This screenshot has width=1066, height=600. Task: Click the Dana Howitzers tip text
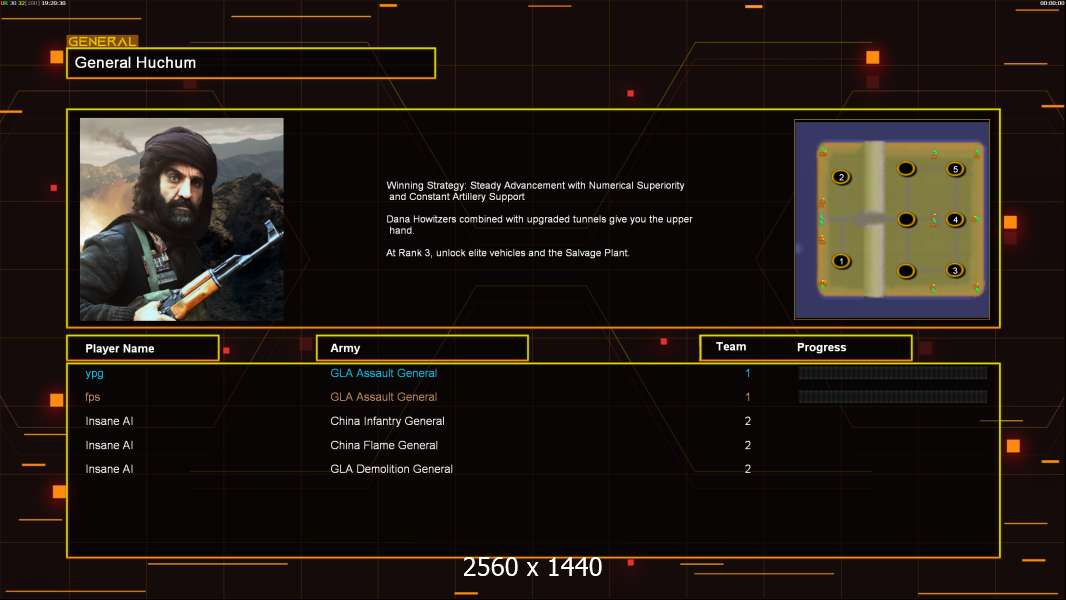pos(539,225)
